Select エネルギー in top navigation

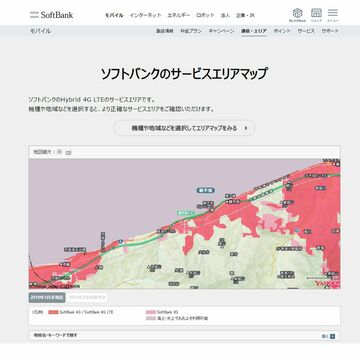click(179, 15)
